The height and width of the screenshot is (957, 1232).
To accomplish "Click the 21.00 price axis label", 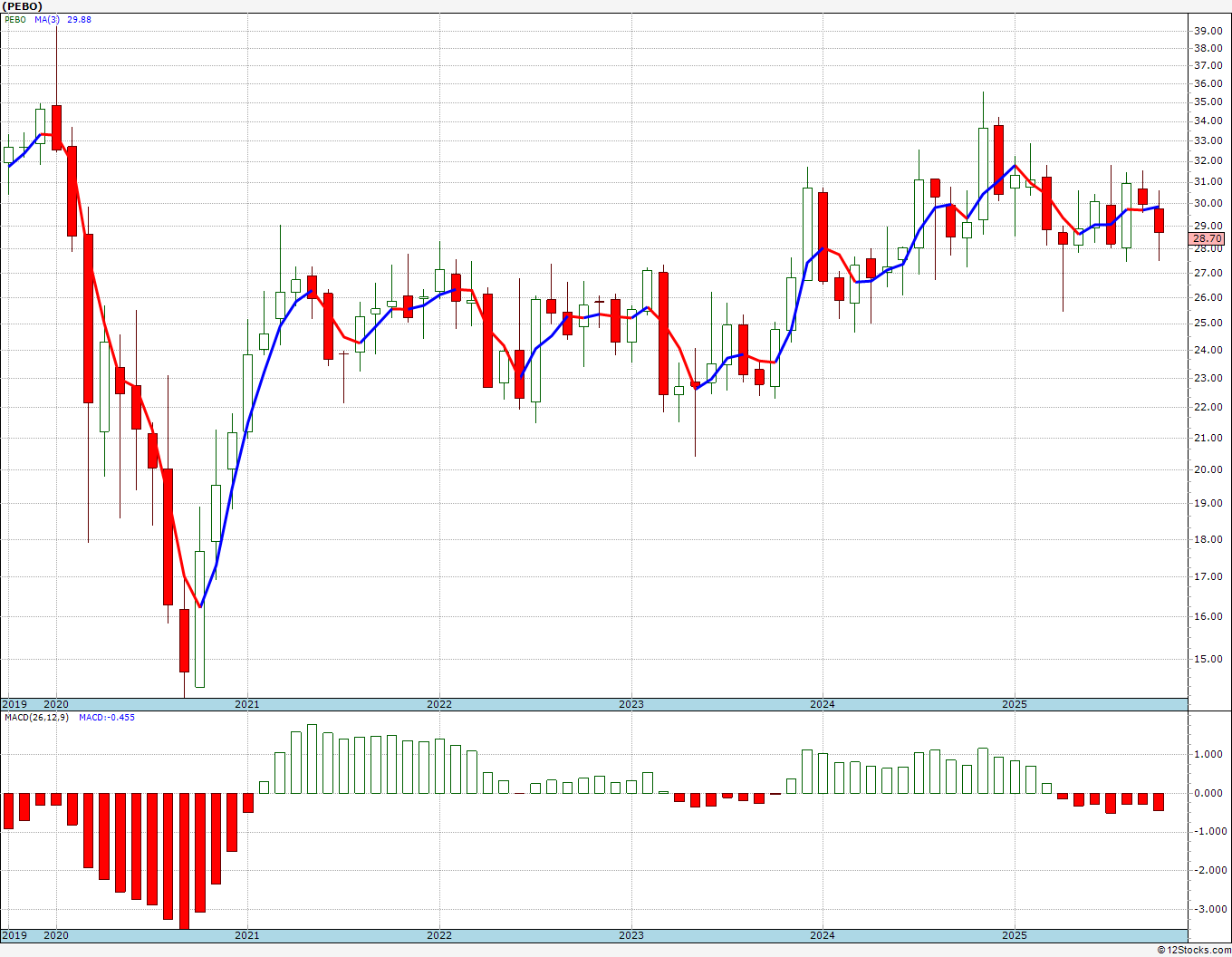I will 1208,438.
